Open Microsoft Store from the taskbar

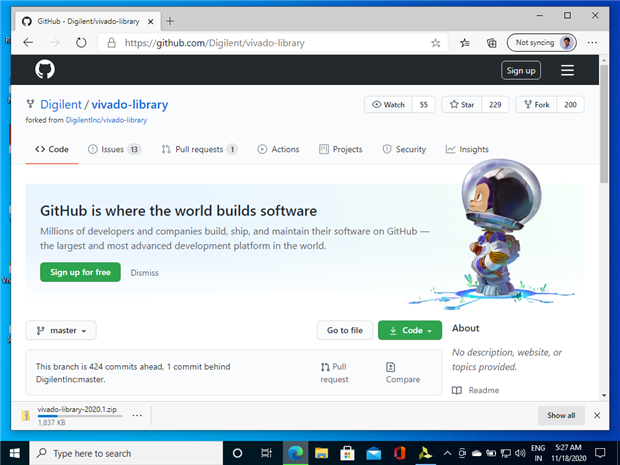(347, 453)
